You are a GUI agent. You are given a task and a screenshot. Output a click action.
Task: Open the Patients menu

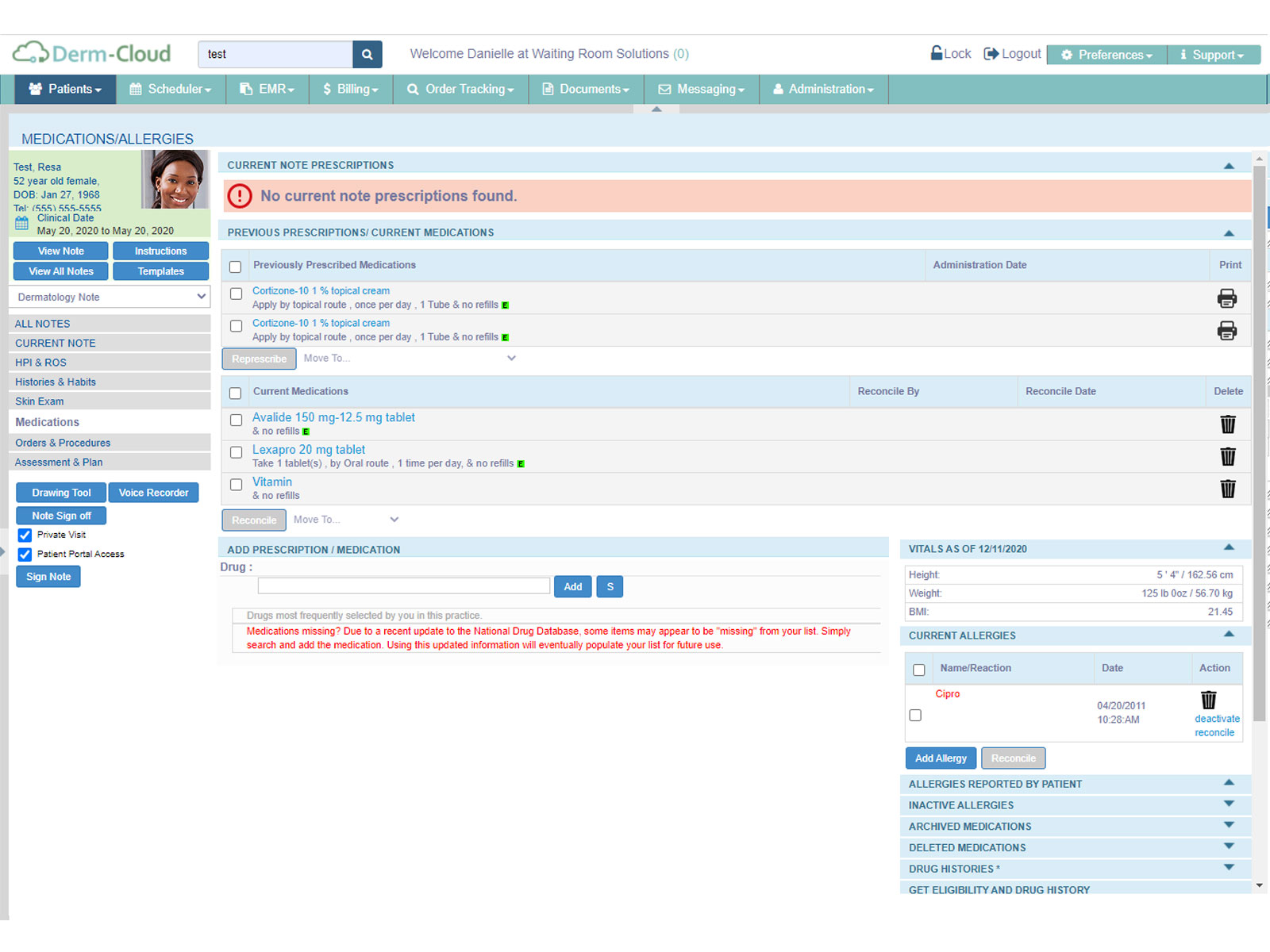(65, 89)
